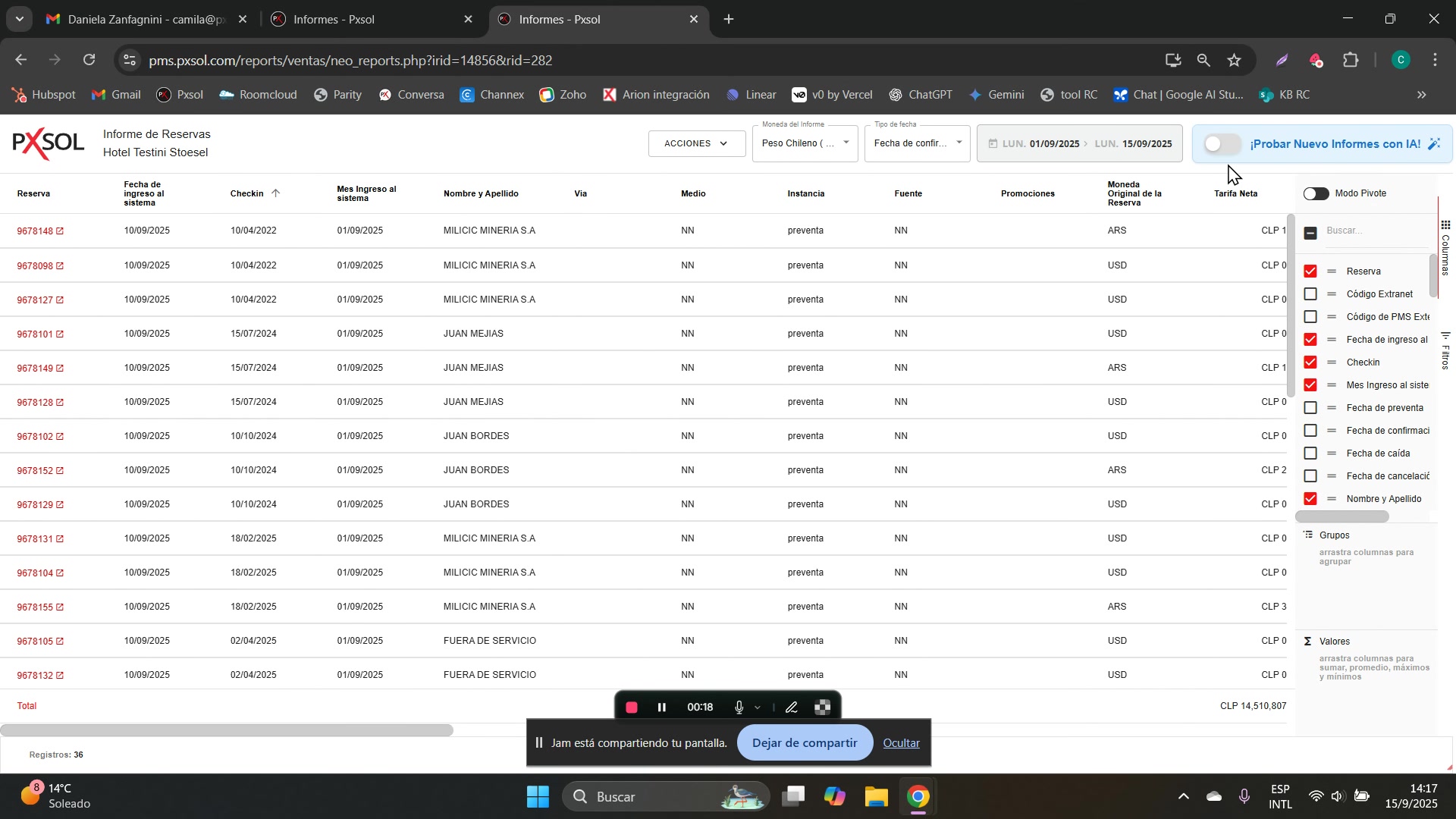The height and width of the screenshot is (819, 1456).
Task: Bookmark page with star icon
Action: pos(1235,61)
